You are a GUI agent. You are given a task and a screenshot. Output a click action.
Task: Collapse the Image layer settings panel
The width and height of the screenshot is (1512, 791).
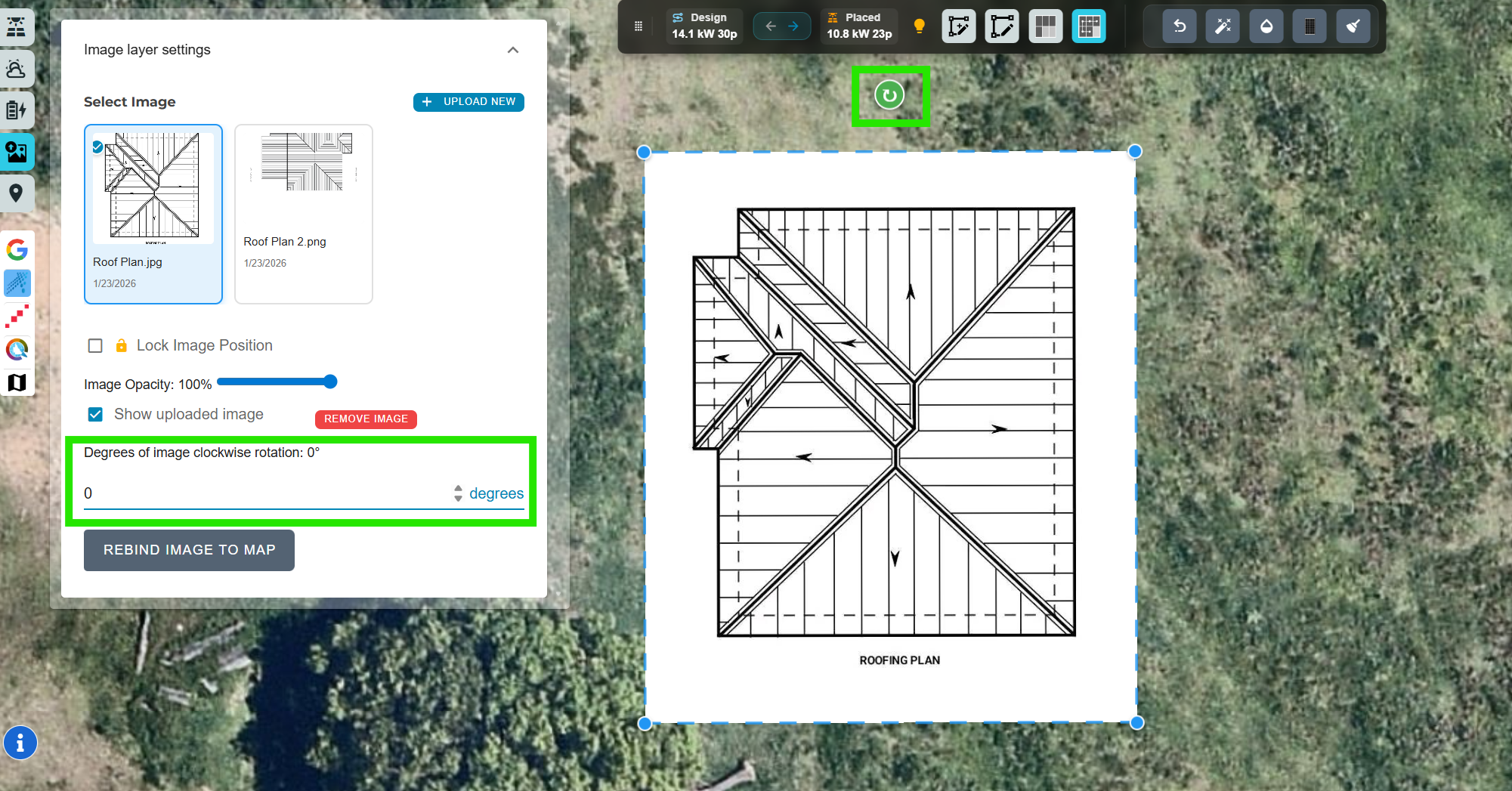[x=513, y=50]
